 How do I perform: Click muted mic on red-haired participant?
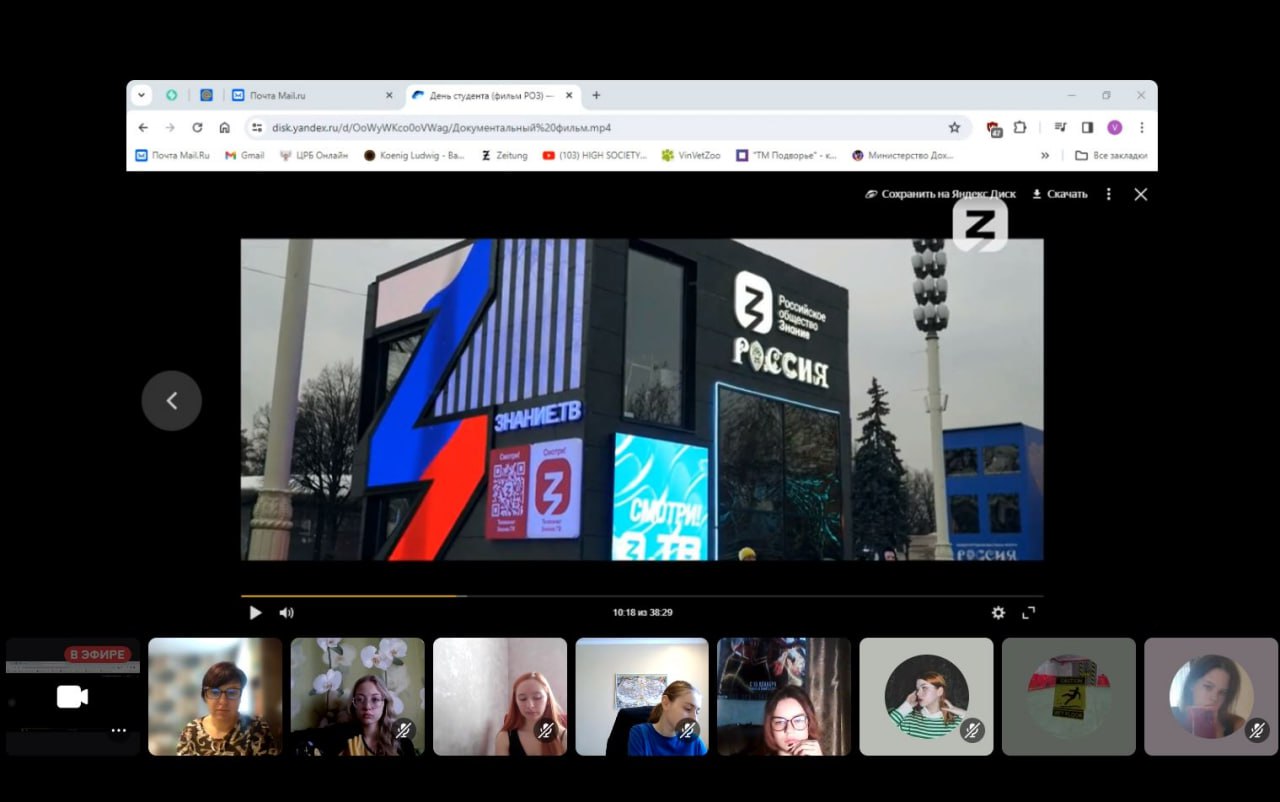click(x=545, y=731)
